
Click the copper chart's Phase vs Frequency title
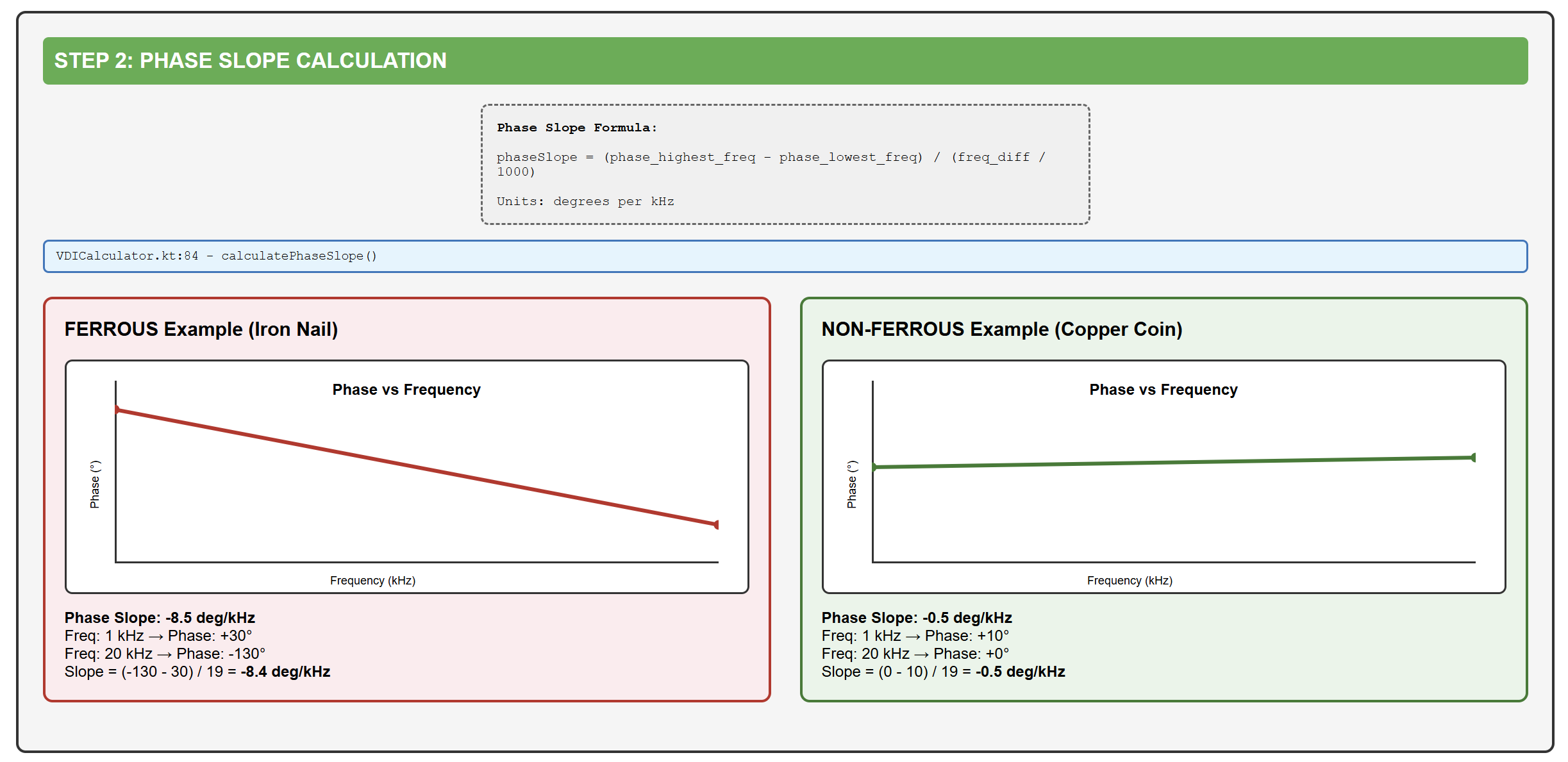tap(1163, 390)
